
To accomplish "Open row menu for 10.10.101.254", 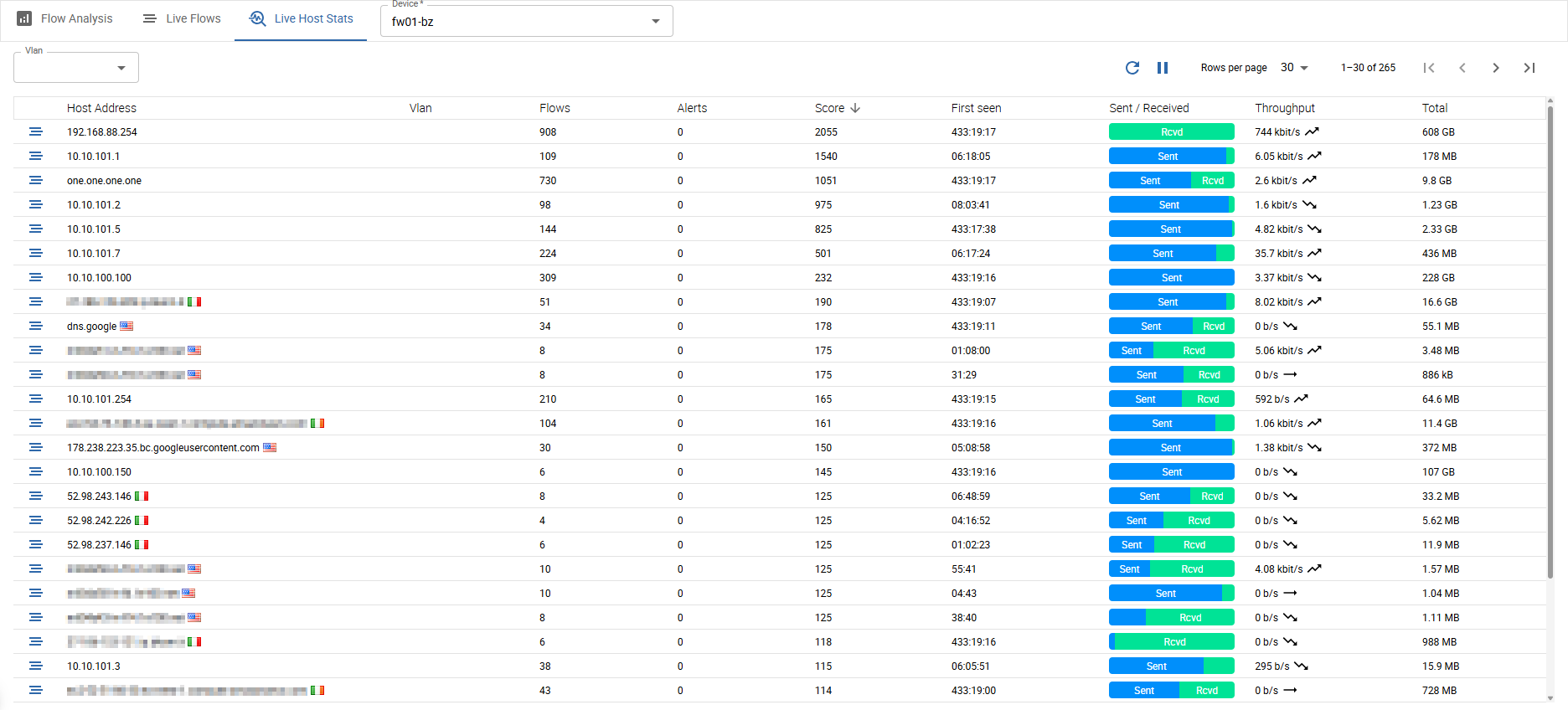I will click(35, 399).
